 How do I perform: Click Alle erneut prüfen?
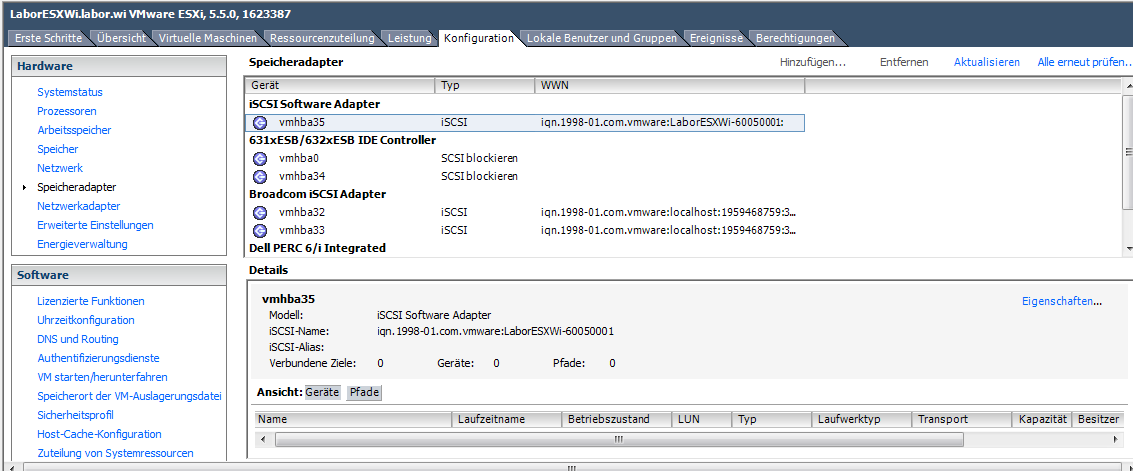[1085, 62]
